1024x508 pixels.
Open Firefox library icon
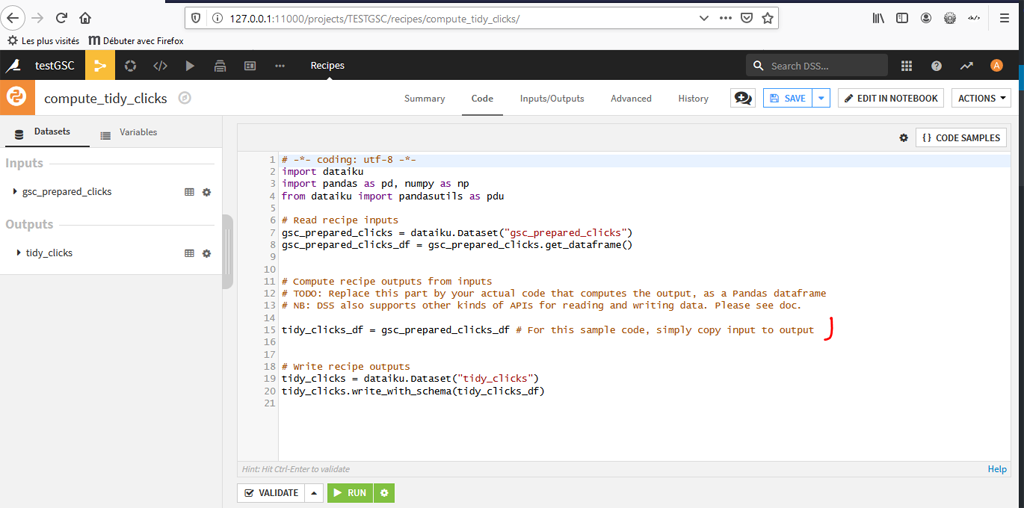(x=878, y=18)
